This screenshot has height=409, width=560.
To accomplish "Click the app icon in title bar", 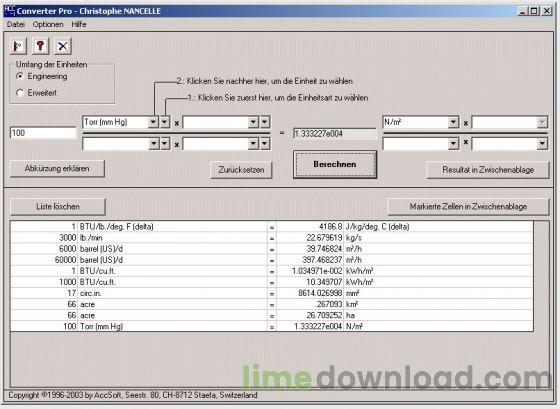I will 9,11.
